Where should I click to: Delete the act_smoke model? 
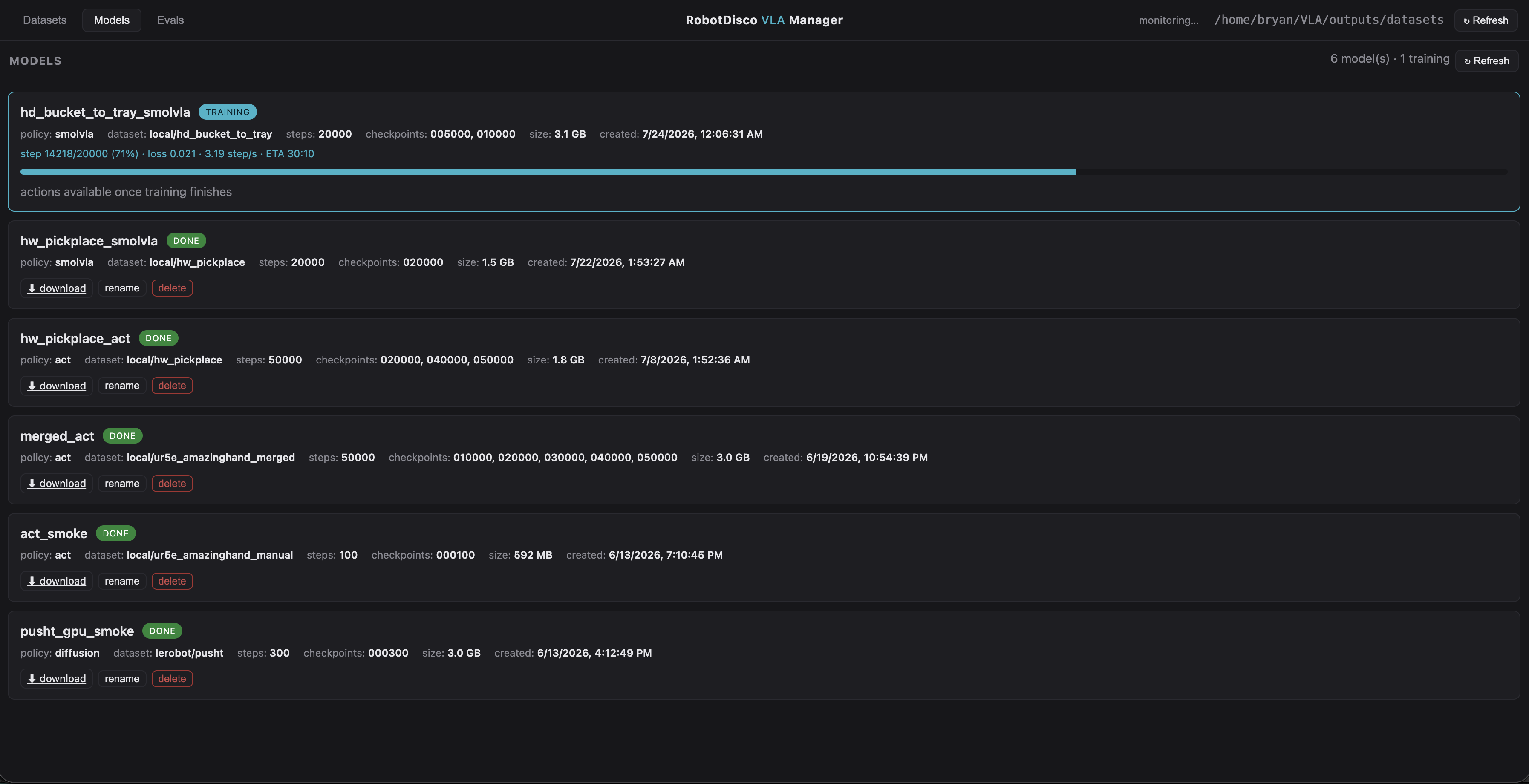[172, 581]
